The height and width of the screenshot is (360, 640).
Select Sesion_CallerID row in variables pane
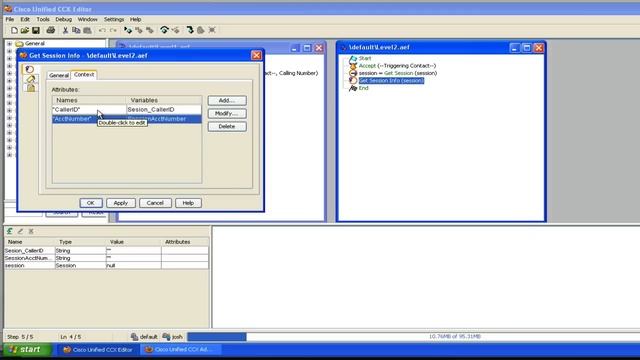coord(106,251)
